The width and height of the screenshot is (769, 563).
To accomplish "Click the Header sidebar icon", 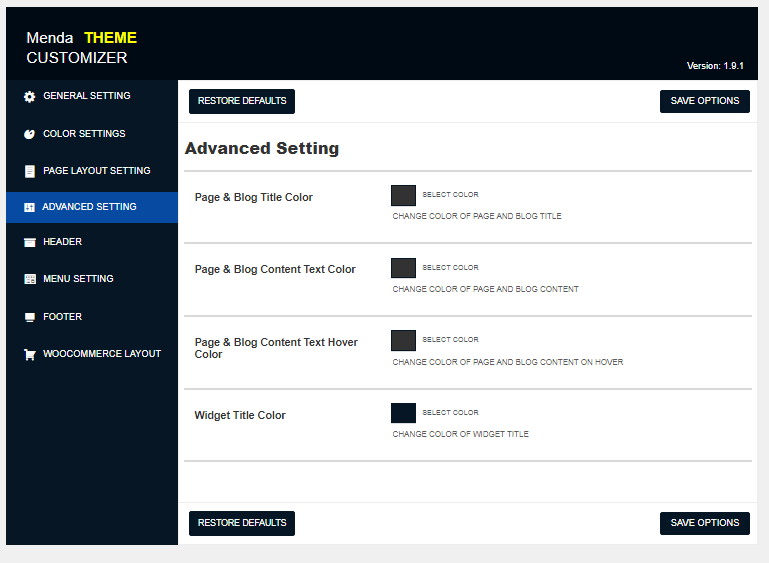I will pyautogui.click(x=30, y=242).
